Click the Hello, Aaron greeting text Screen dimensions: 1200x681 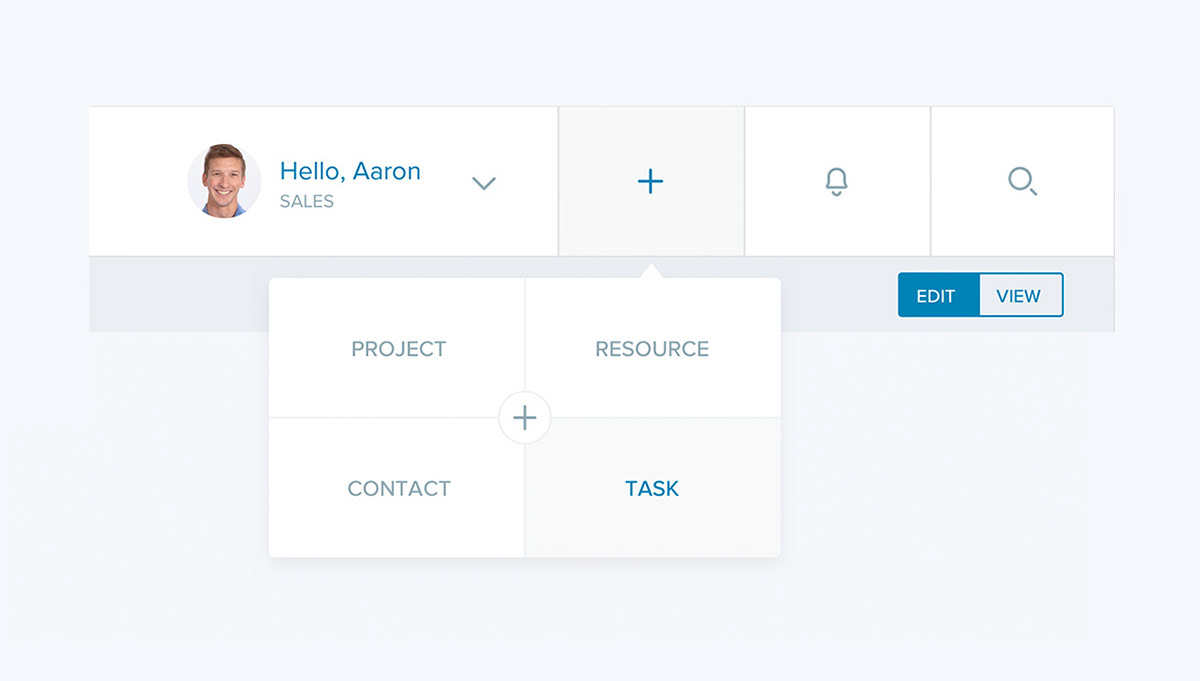(x=350, y=171)
